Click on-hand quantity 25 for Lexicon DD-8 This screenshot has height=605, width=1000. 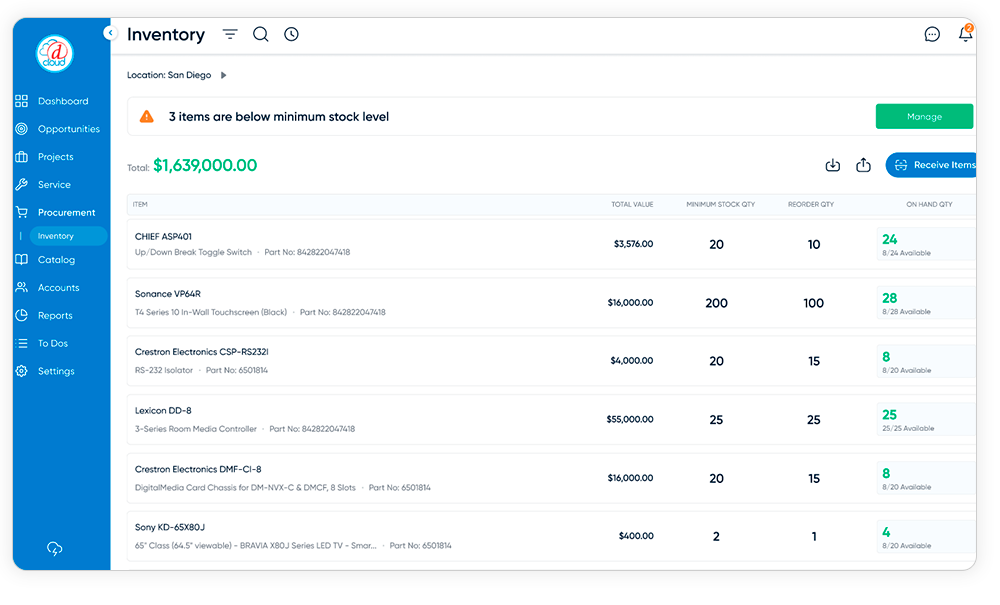click(890, 415)
